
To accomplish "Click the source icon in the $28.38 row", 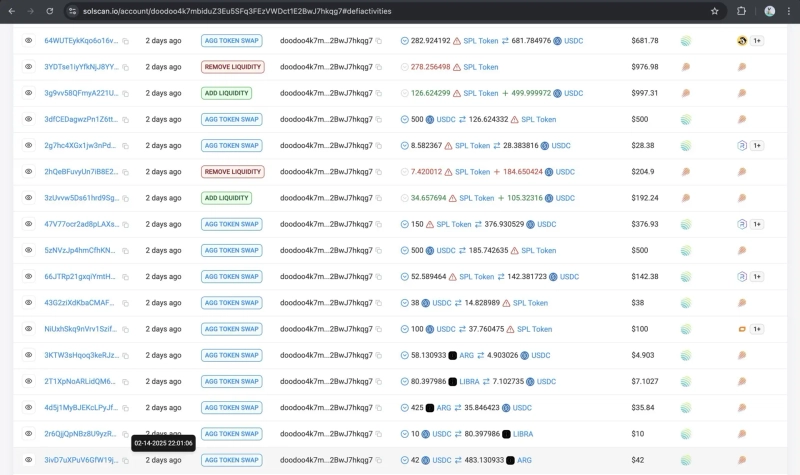I will point(742,145).
